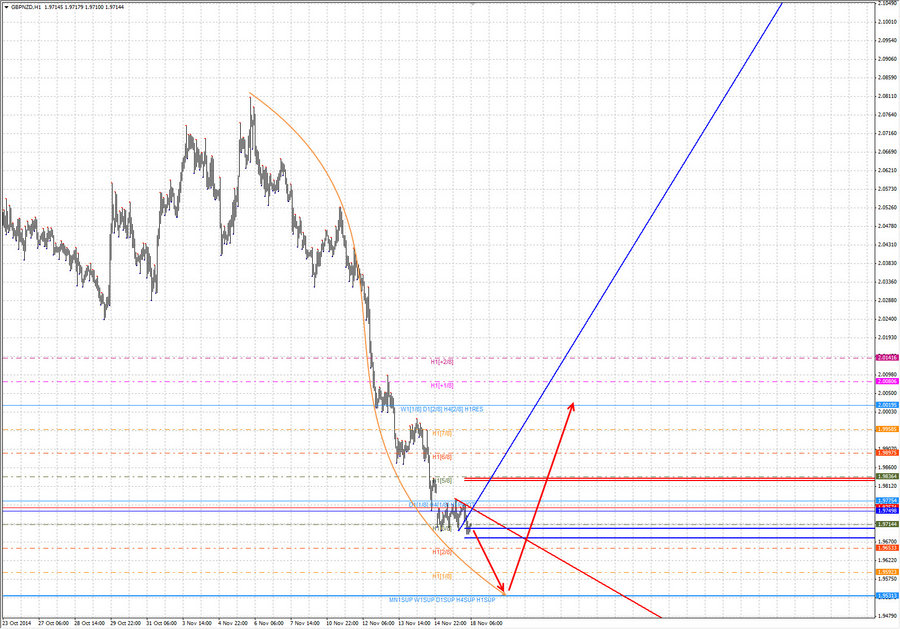Click 2.09060 on the price scale

point(887,59)
